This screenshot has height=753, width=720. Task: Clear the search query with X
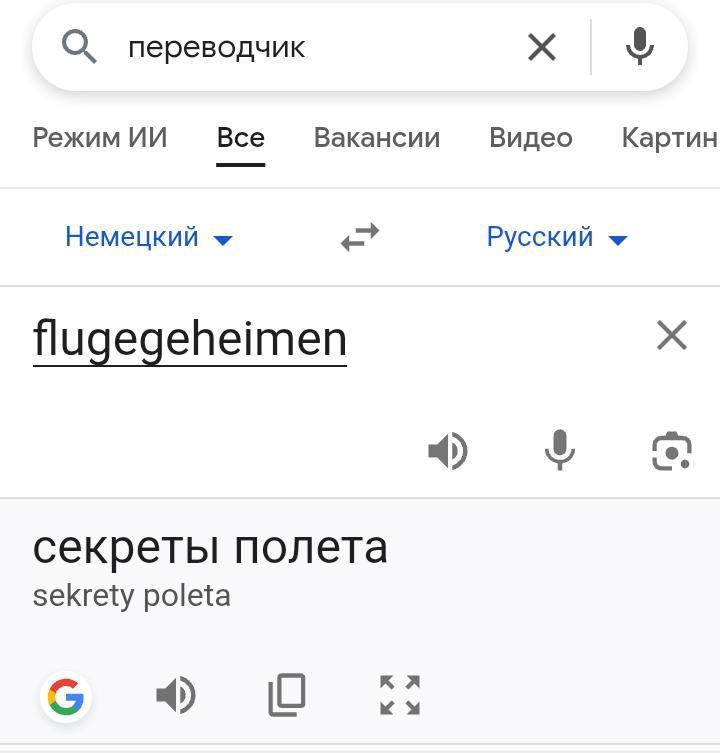(541, 46)
